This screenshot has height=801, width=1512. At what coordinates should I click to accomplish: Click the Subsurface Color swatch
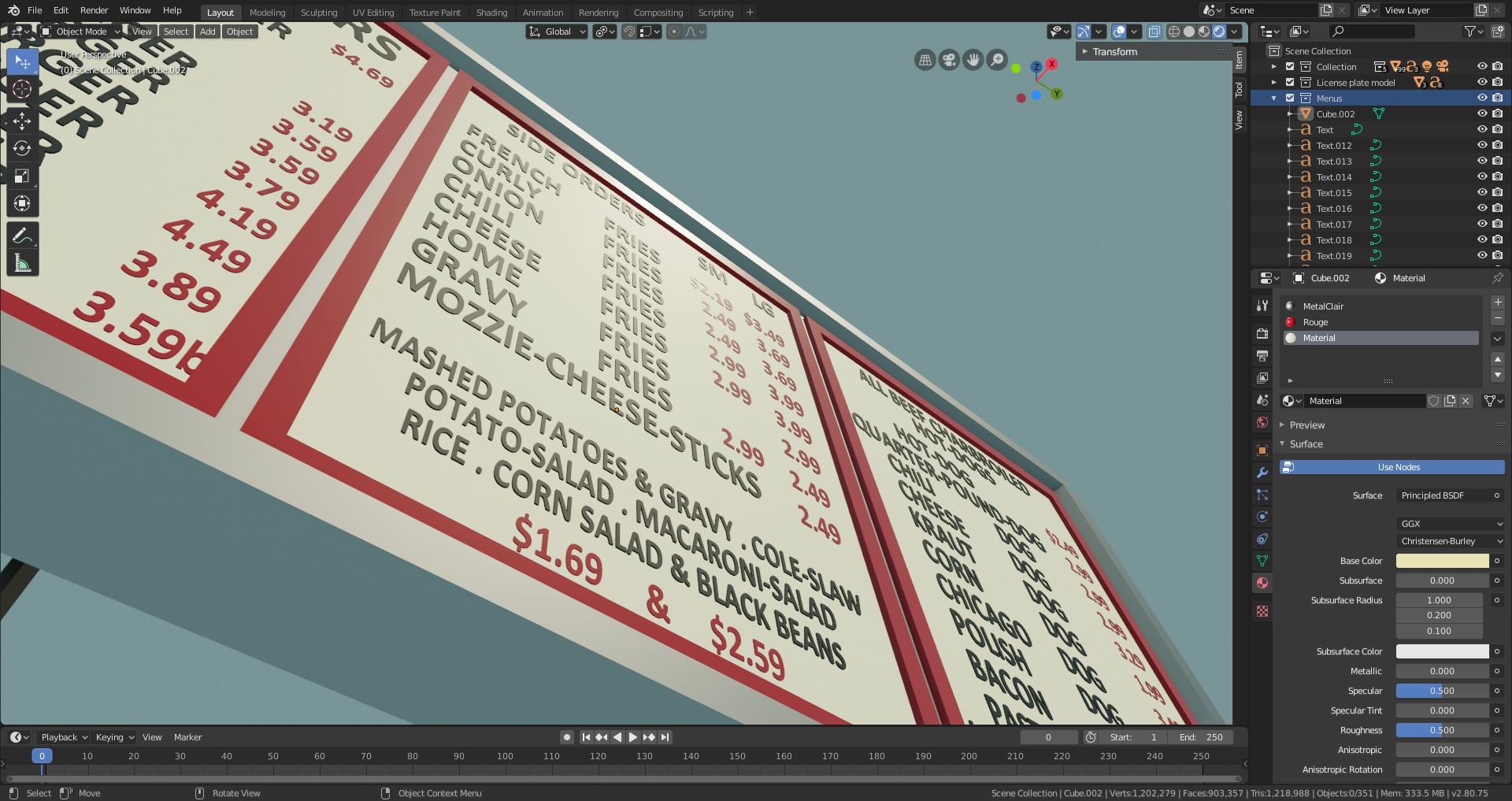coord(1442,651)
